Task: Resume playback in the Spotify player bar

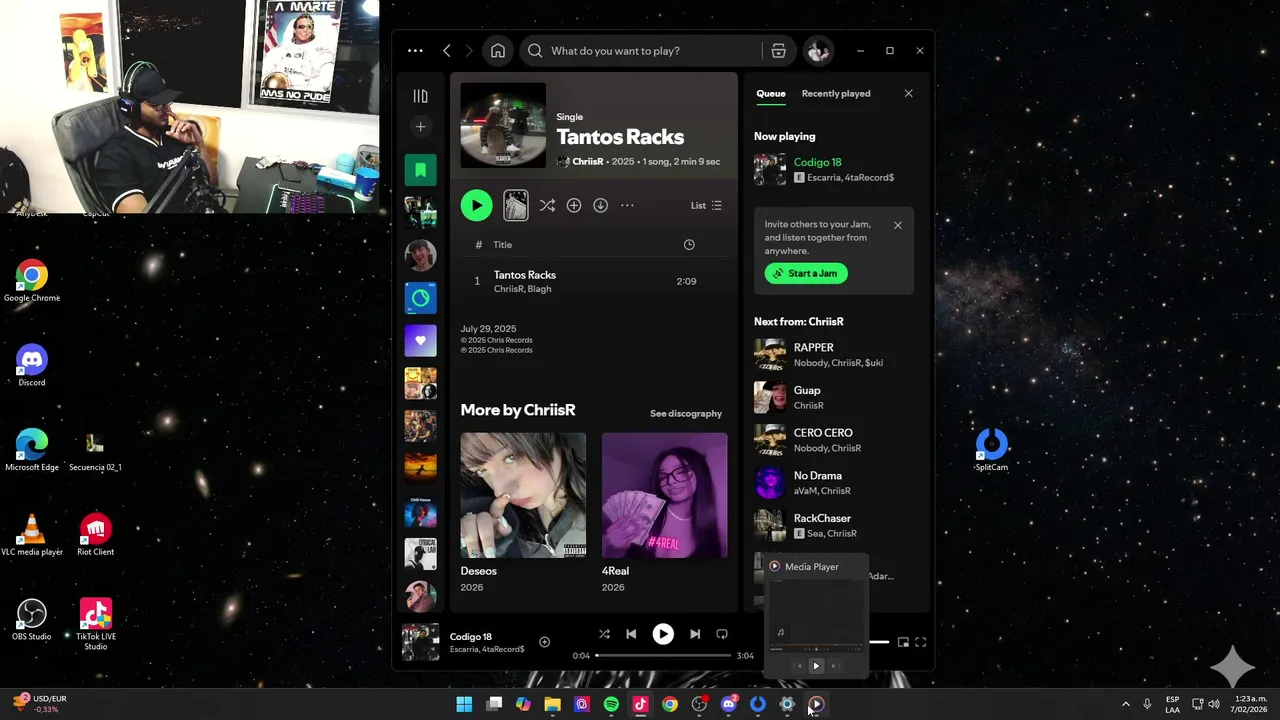Action: click(663, 634)
